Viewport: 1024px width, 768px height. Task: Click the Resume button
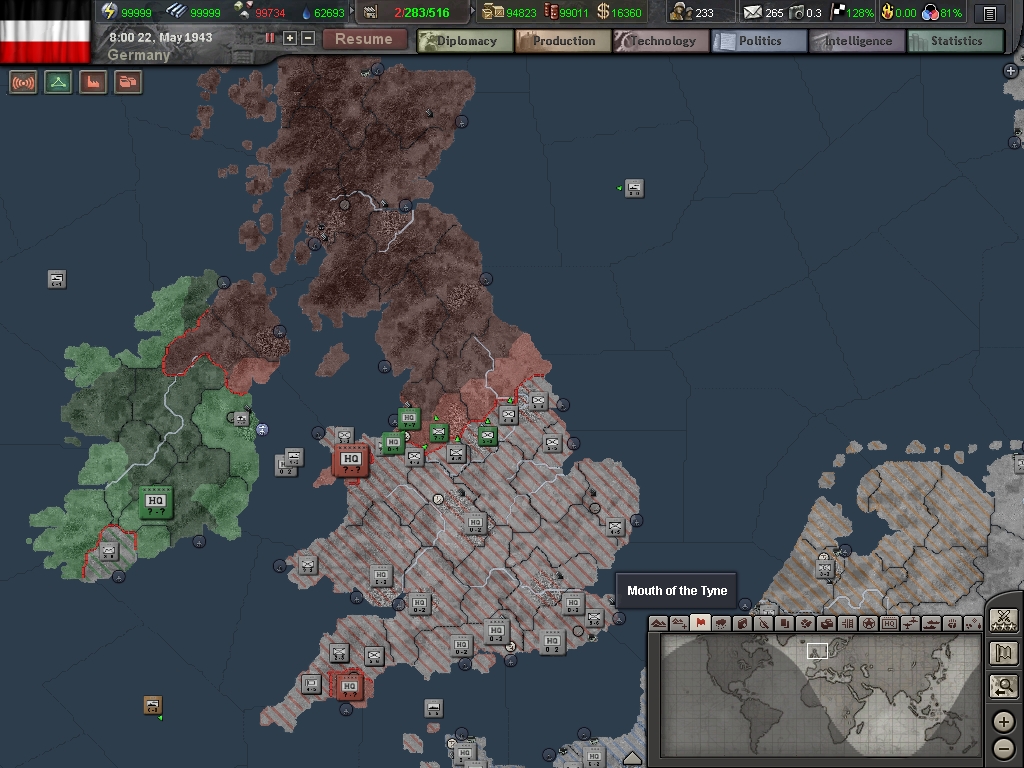(363, 39)
